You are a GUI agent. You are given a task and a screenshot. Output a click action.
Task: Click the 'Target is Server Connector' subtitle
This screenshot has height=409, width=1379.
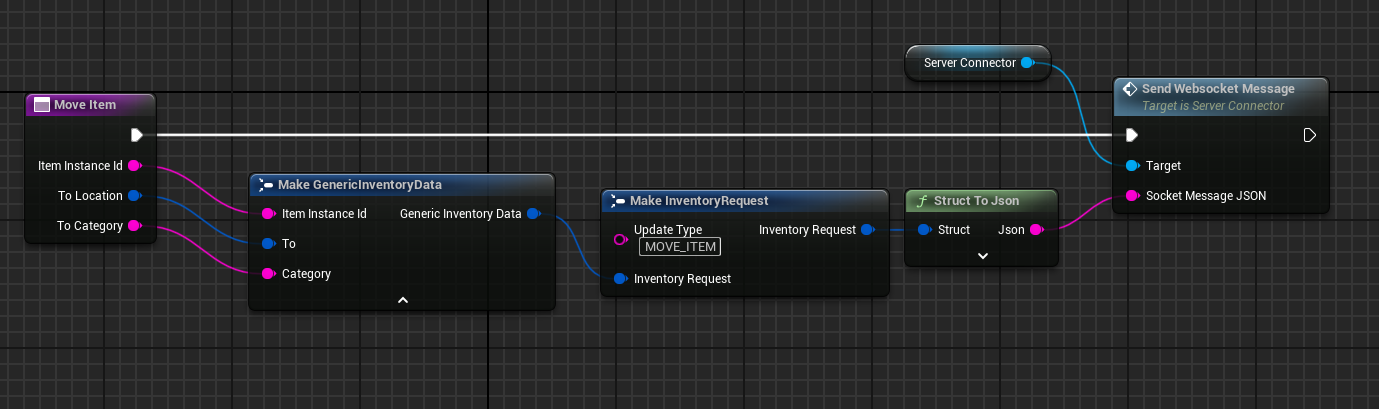coord(1213,105)
